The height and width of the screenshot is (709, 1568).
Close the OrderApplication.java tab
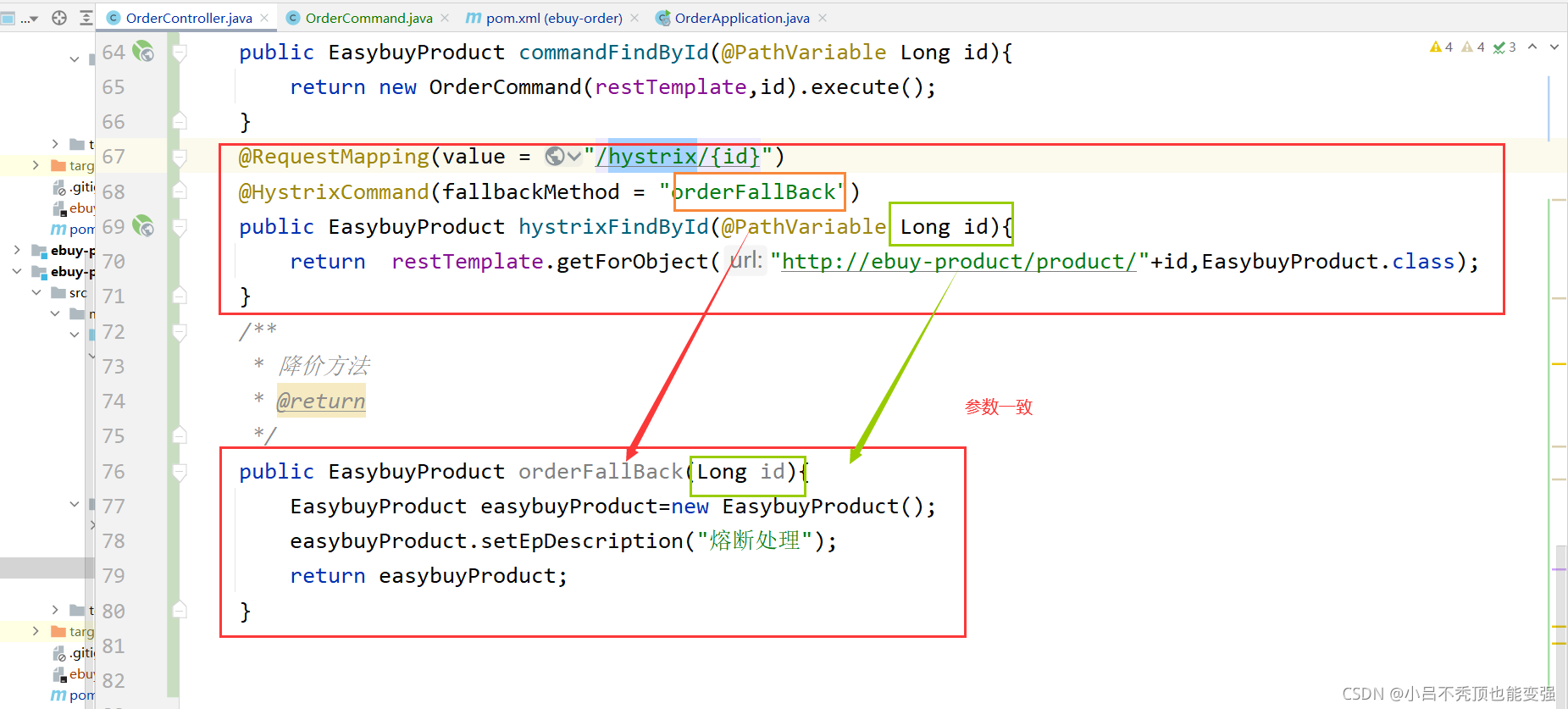[x=822, y=18]
